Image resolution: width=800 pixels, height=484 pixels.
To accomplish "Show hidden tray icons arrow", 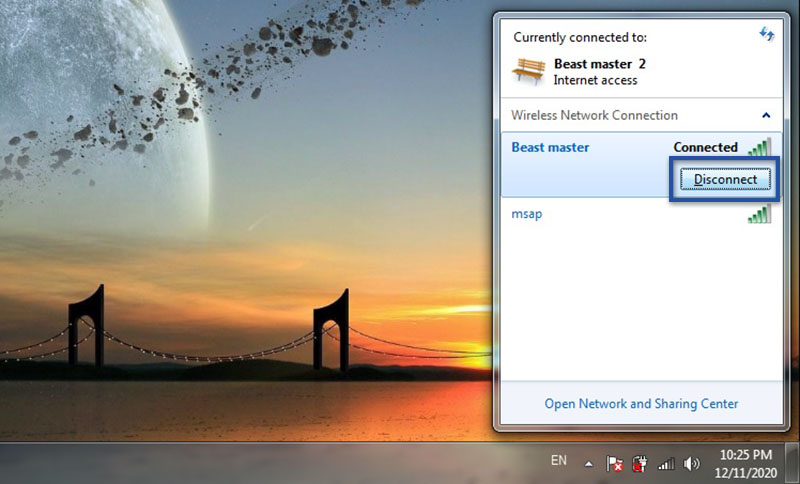I will click(x=589, y=464).
